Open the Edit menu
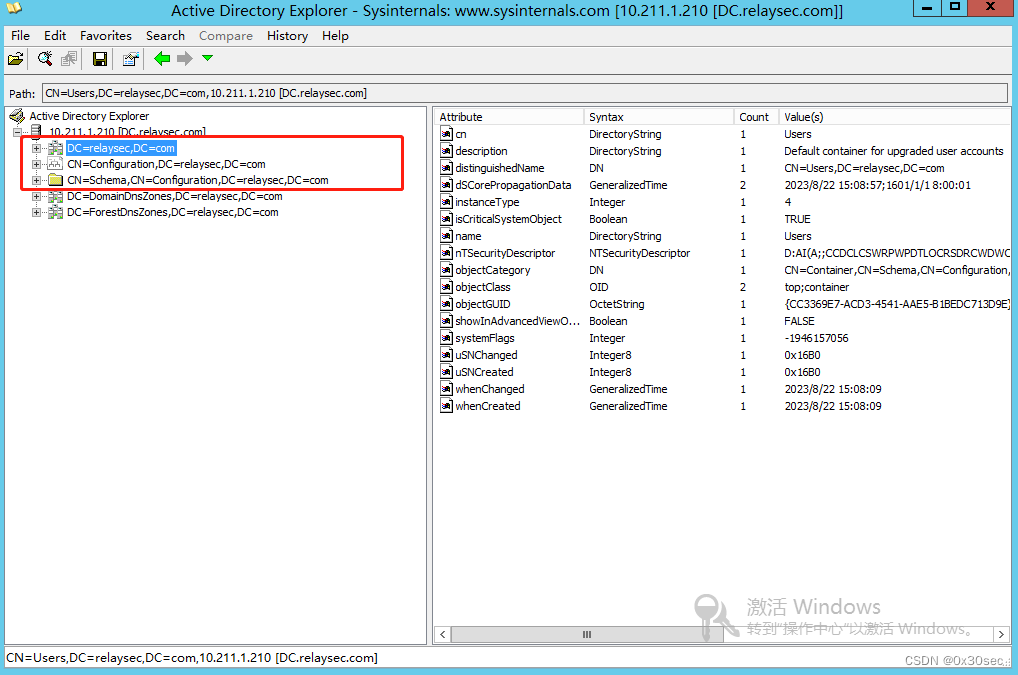1018x675 pixels. tap(55, 36)
